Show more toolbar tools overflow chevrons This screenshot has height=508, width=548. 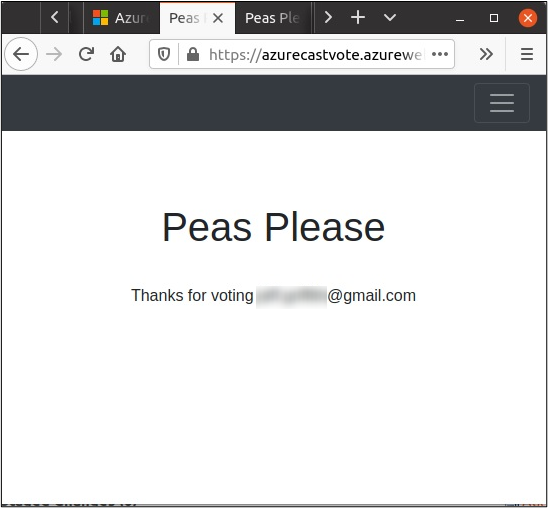pos(486,54)
